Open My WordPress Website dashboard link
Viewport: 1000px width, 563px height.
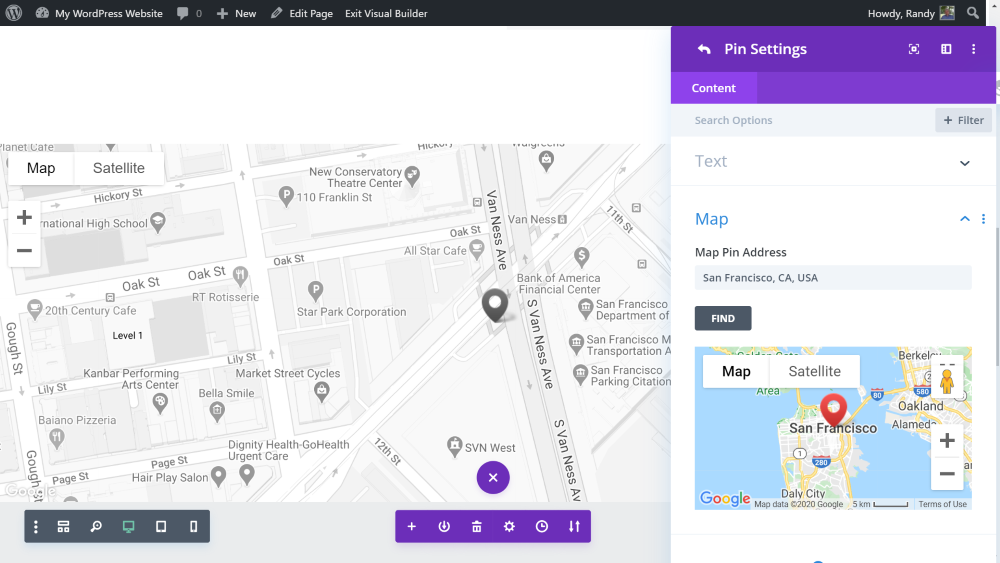pos(99,13)
